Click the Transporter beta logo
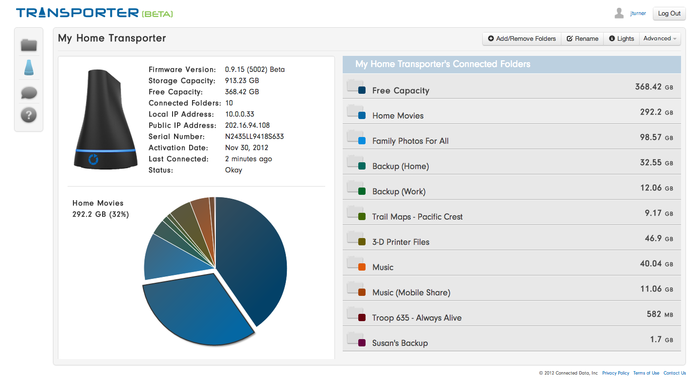 pos(95,13)
